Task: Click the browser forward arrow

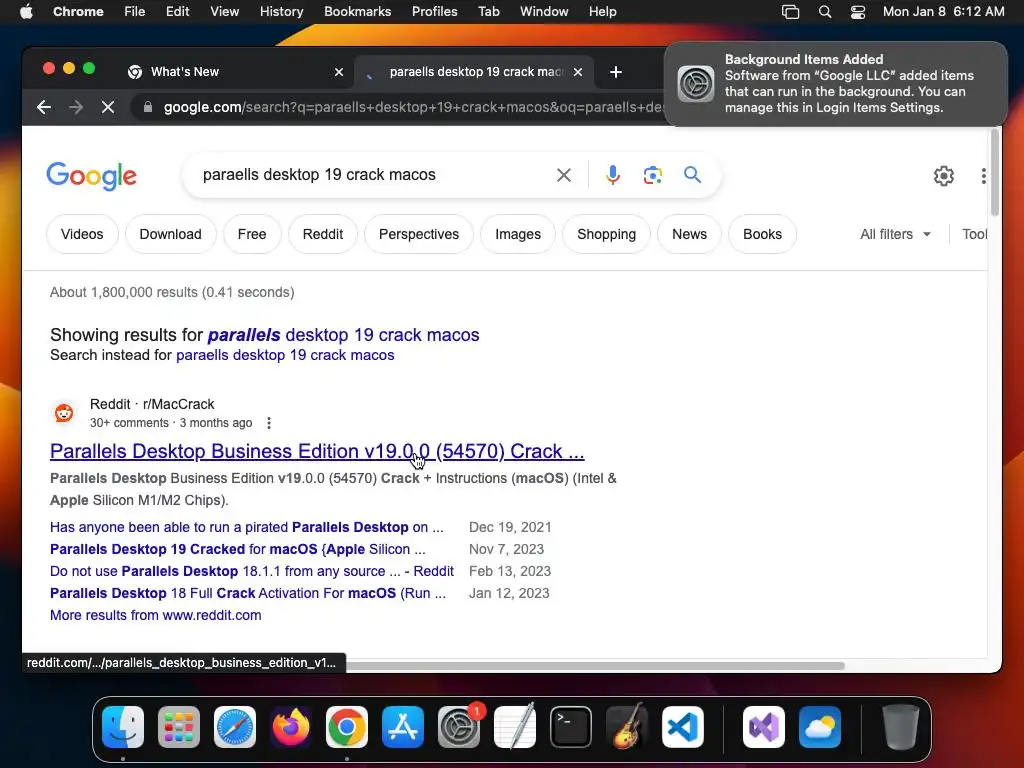Action: click(76, 107)
